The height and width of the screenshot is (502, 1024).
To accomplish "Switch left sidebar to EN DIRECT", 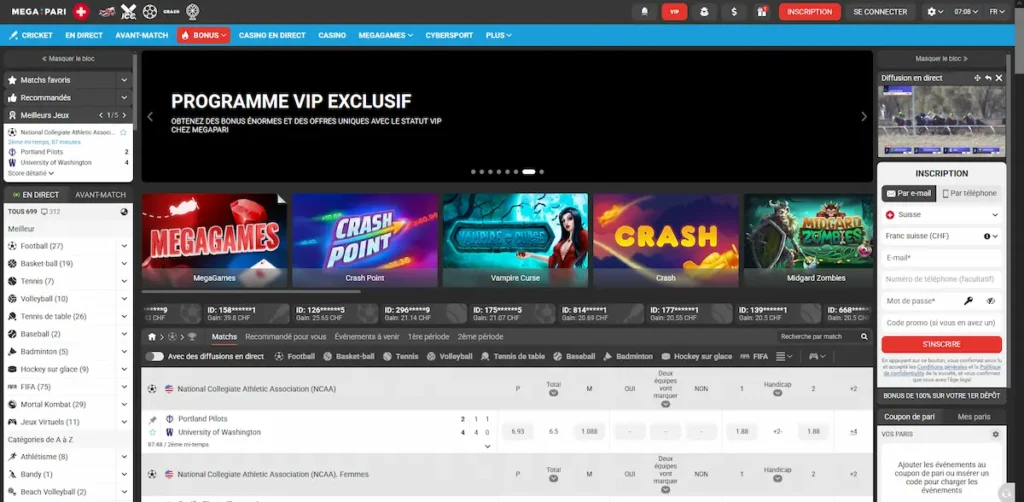I will 35,195.
